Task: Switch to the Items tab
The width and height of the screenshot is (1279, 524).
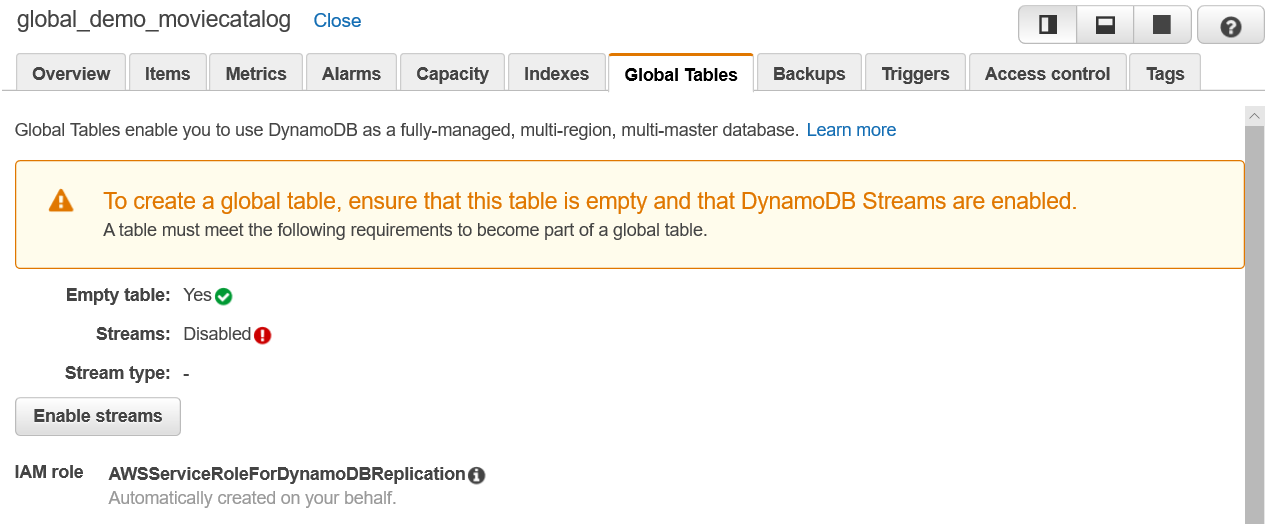Action: tap(167, 74)
